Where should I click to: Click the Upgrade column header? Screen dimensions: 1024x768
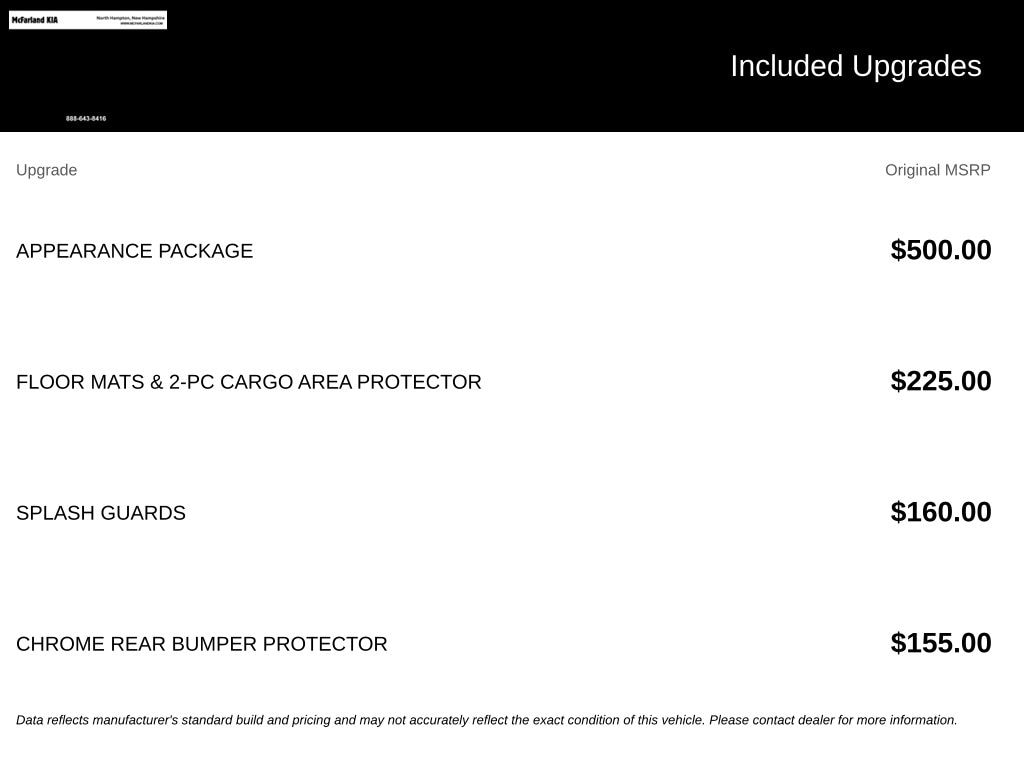46,170
